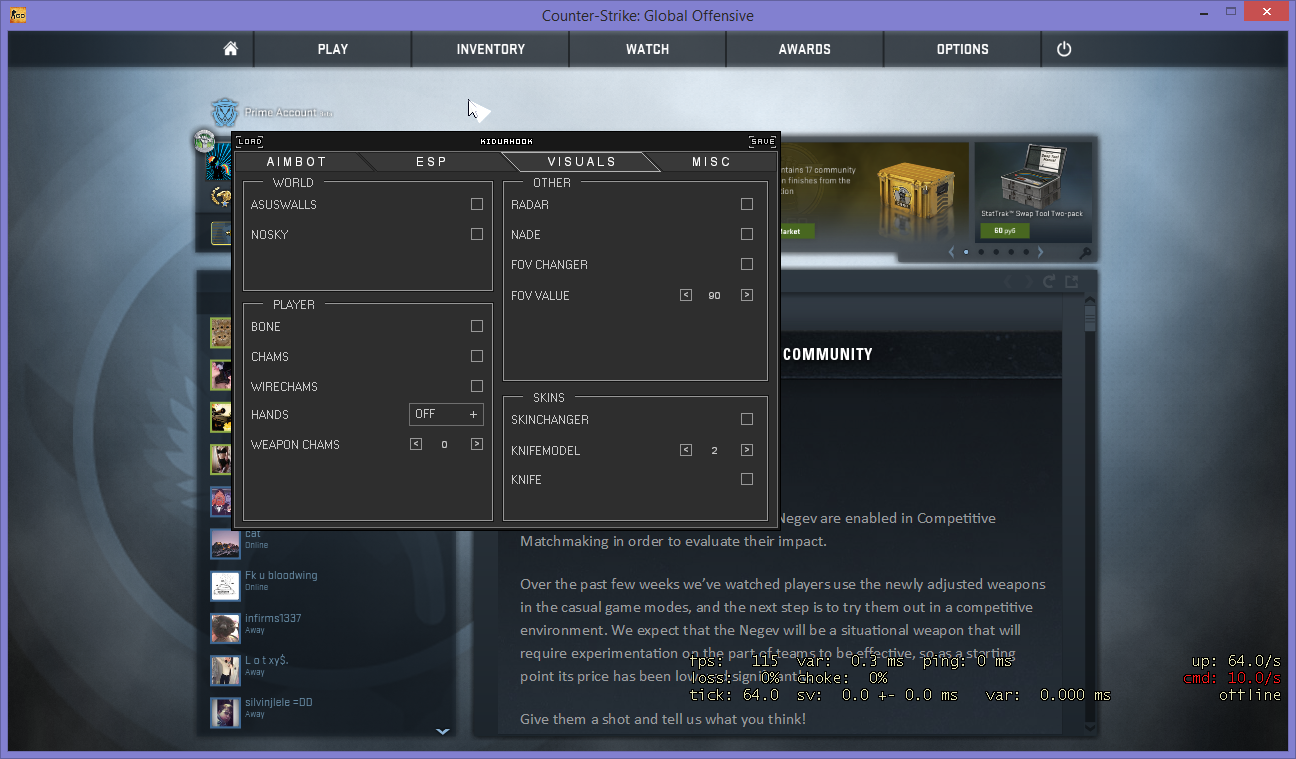Increase WEAPON CHAMS value
Viewport: 1296px width, 759px height.
pyautogui.click(x=477, y=444)
